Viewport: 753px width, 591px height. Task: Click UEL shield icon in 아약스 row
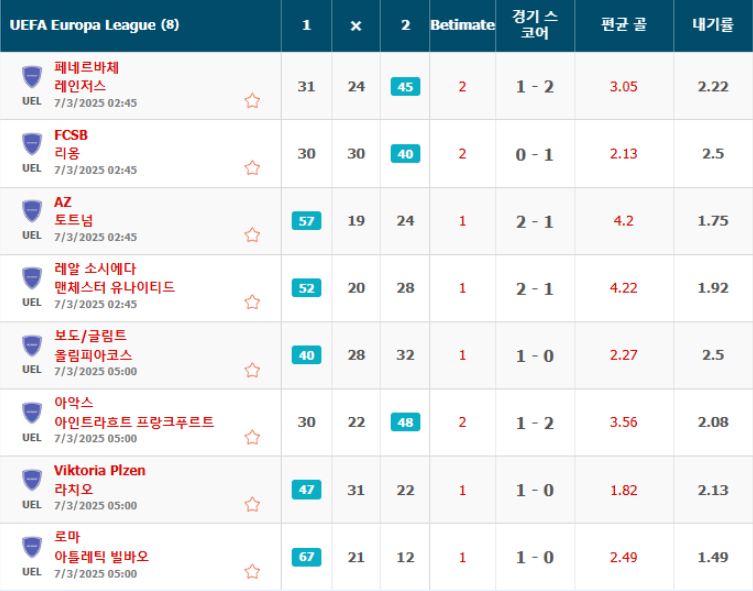point(32,413)
